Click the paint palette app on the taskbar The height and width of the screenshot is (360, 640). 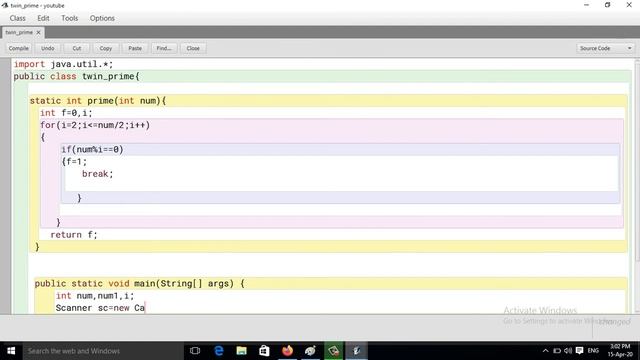310,351
